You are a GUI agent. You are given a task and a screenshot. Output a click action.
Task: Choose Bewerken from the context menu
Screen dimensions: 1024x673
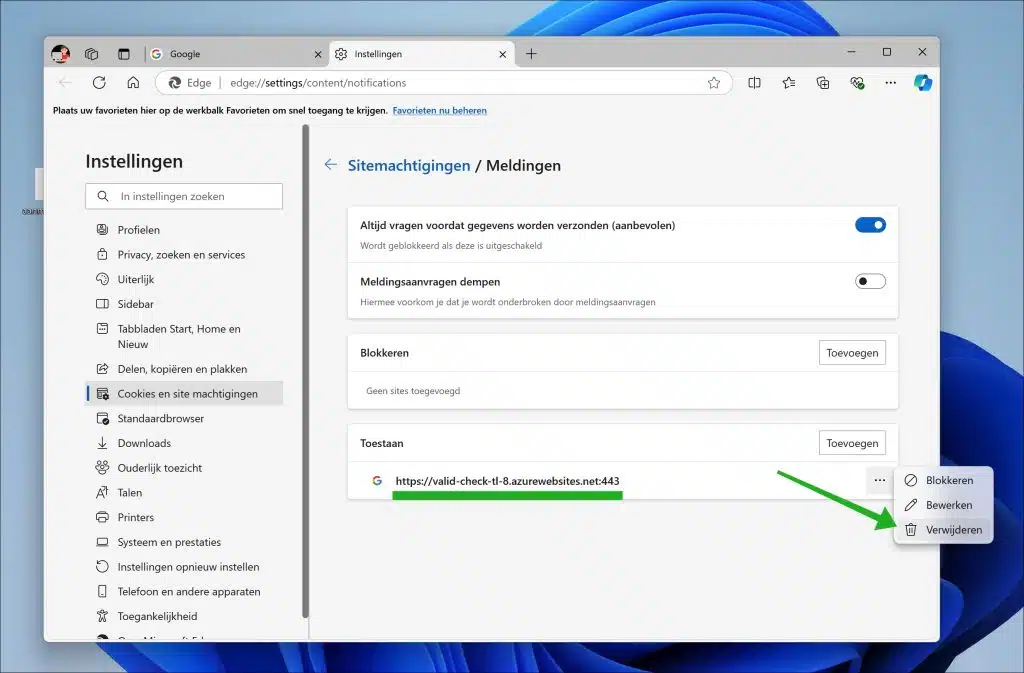pos(943,505)
